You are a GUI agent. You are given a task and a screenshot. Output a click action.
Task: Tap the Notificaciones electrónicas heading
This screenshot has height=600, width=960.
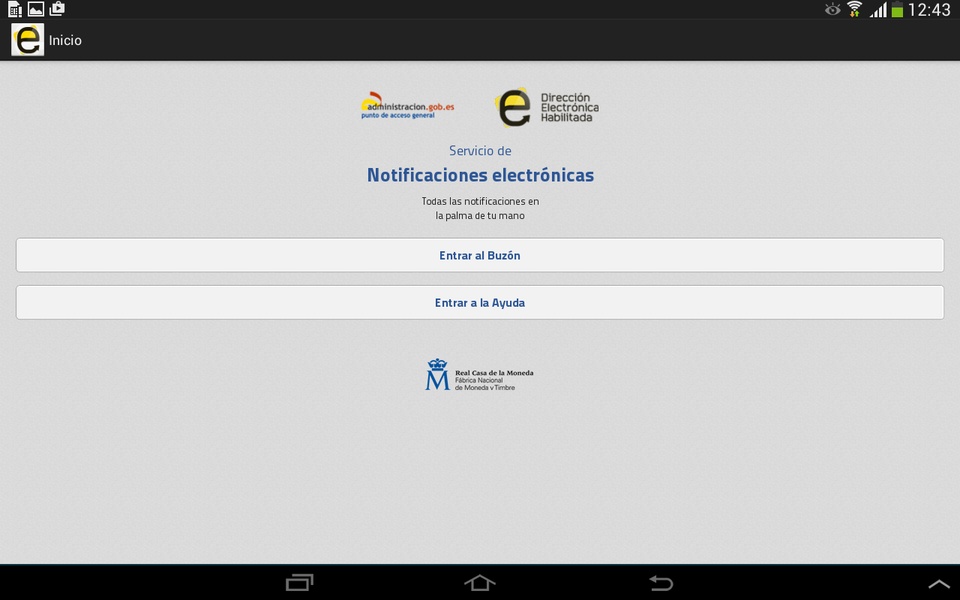click(x=480, y=175)
